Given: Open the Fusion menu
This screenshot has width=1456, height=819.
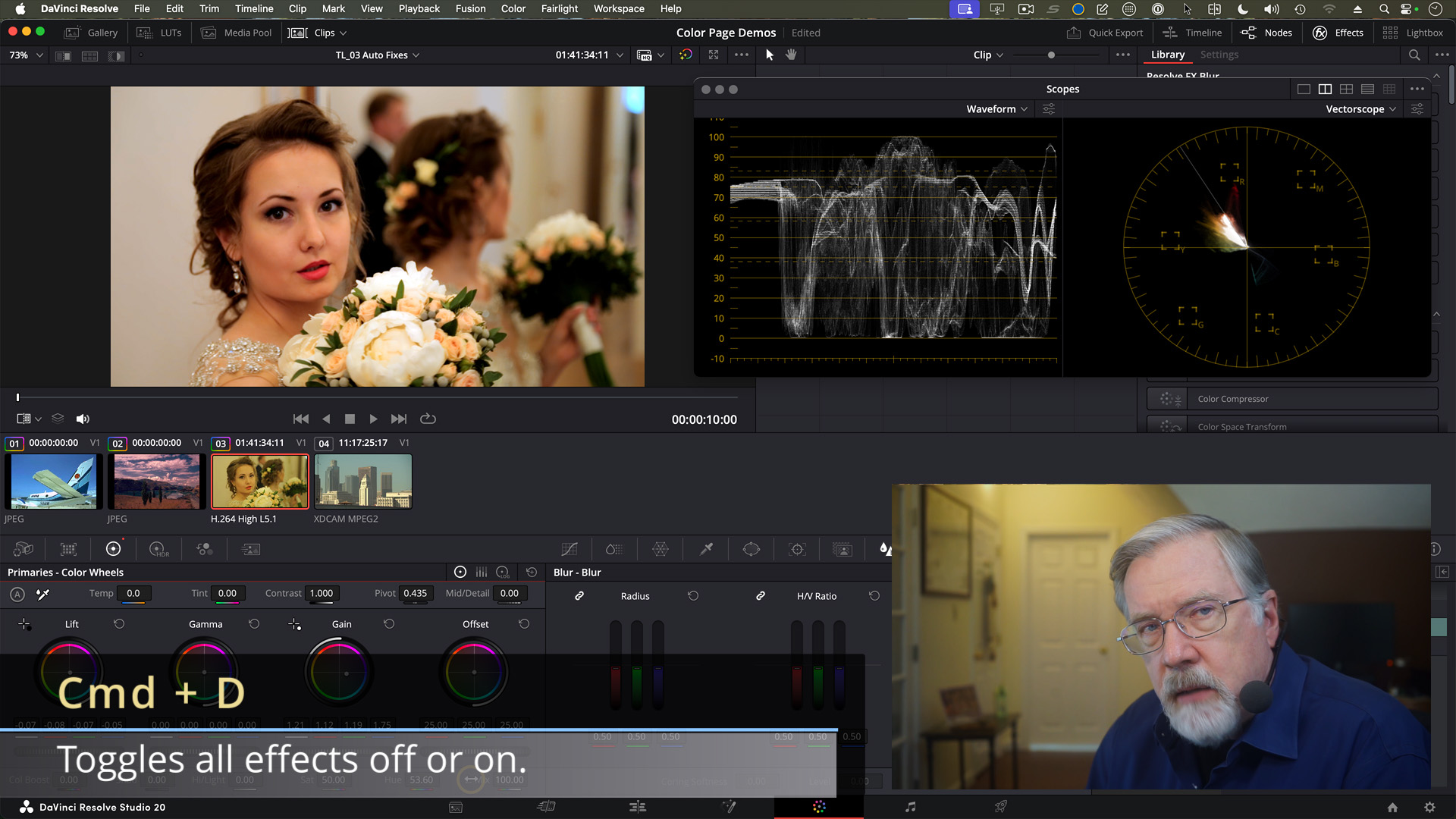Looking at the screenshot, I should click(470, 8).
